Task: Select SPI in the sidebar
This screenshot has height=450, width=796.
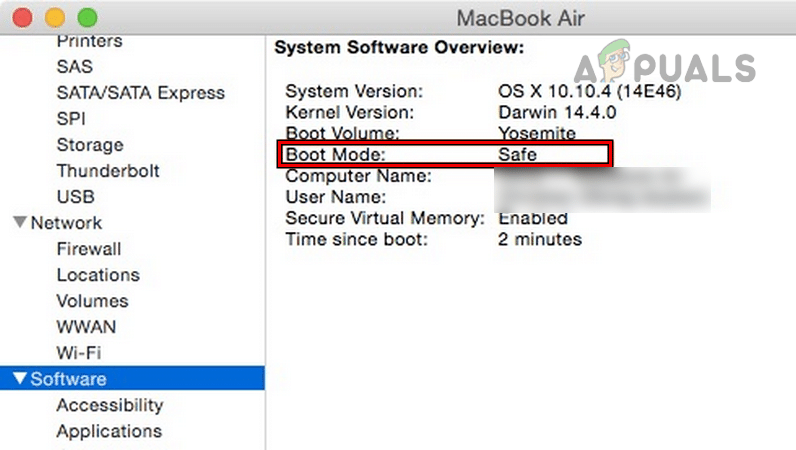Action: 71,119
